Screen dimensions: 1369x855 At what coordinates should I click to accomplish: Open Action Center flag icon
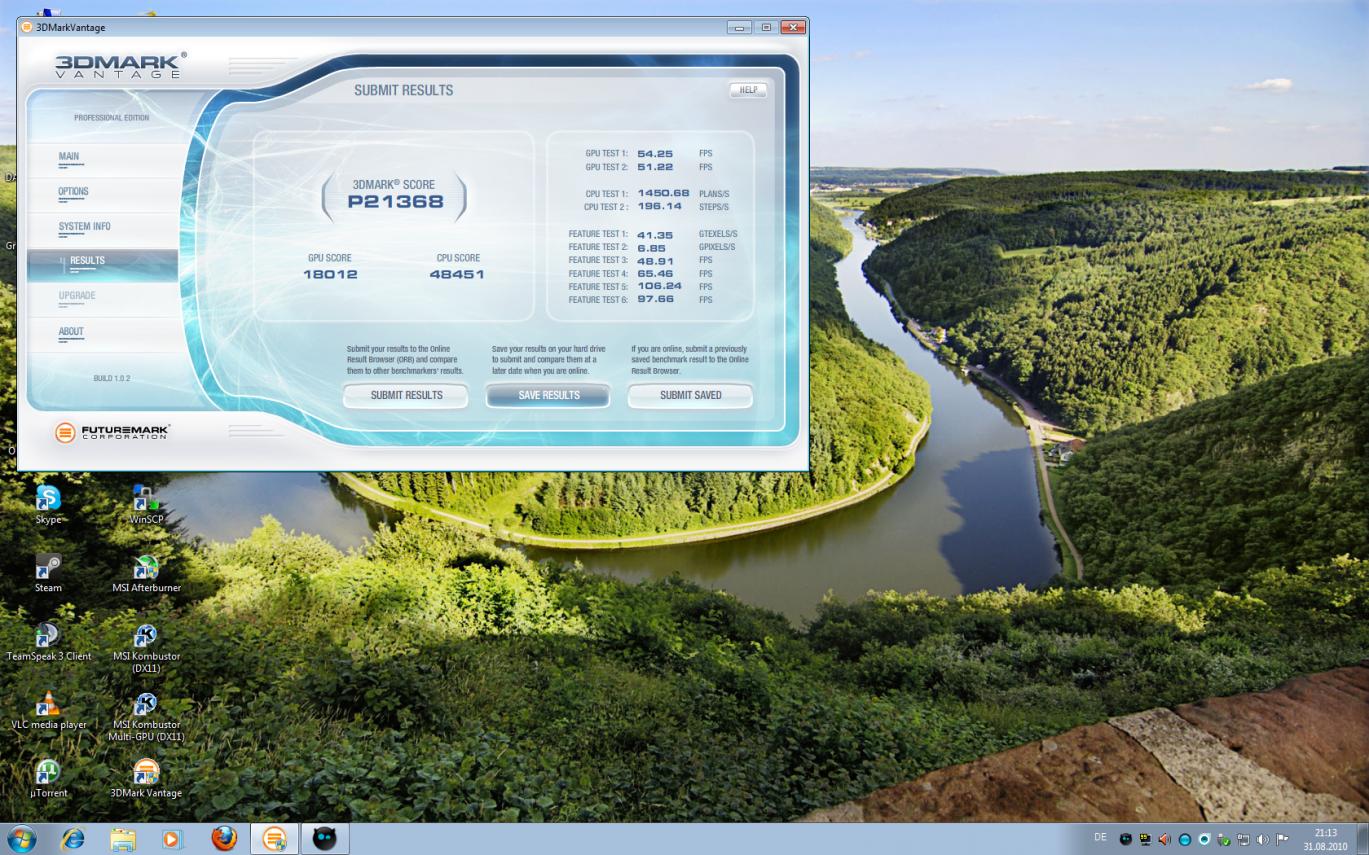1281,840
